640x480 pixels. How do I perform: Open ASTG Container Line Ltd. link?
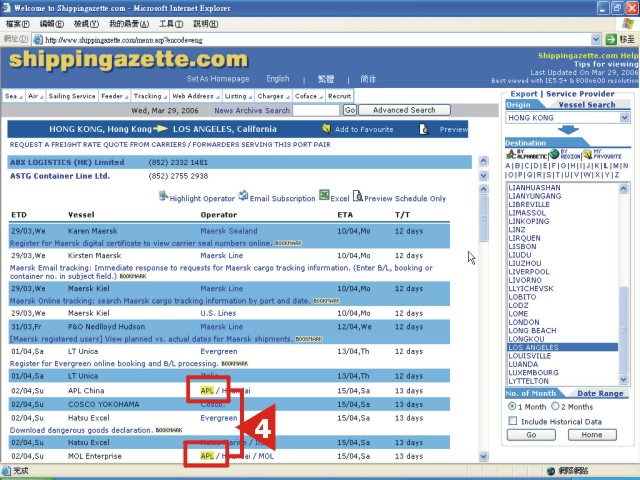[60, 176]
